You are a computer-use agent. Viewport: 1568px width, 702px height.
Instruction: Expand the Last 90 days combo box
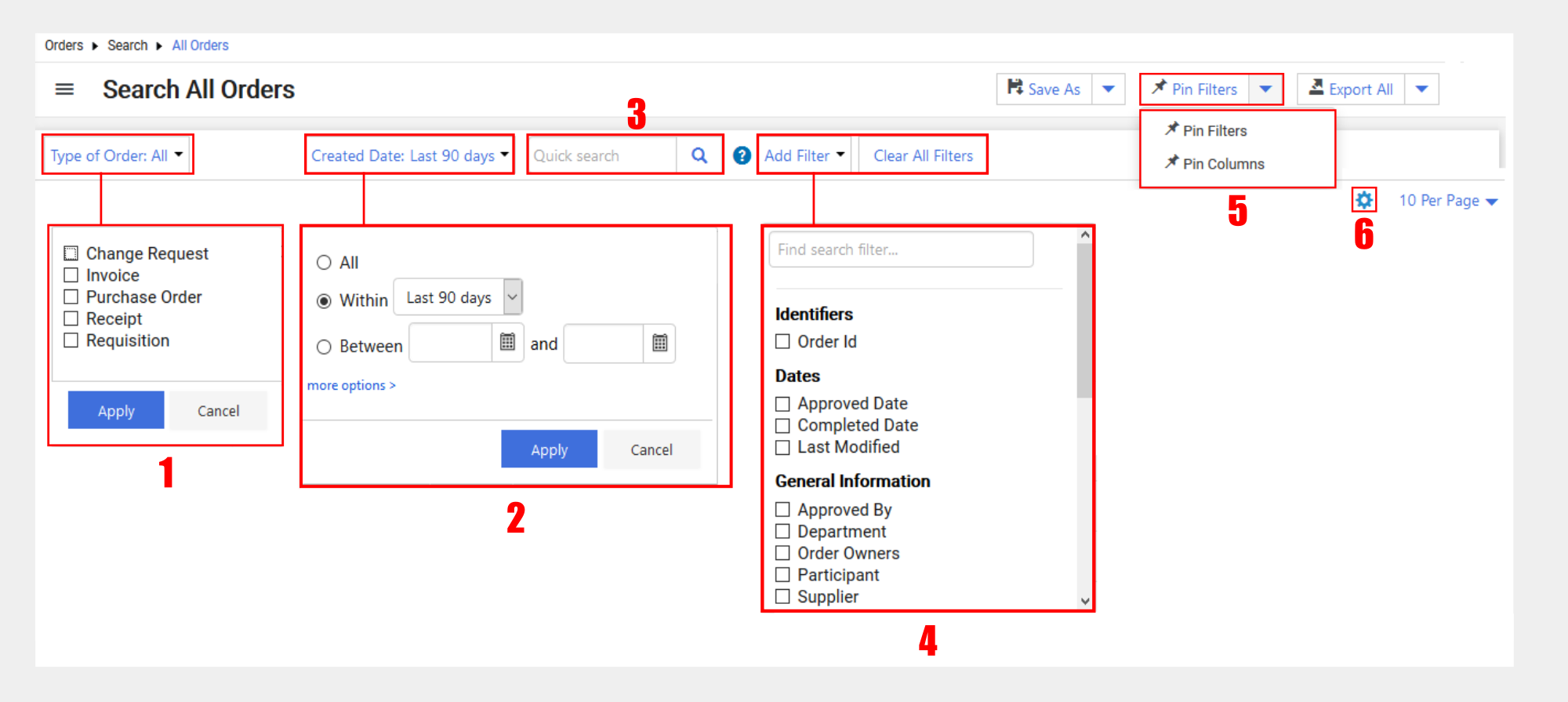[512, 297]
